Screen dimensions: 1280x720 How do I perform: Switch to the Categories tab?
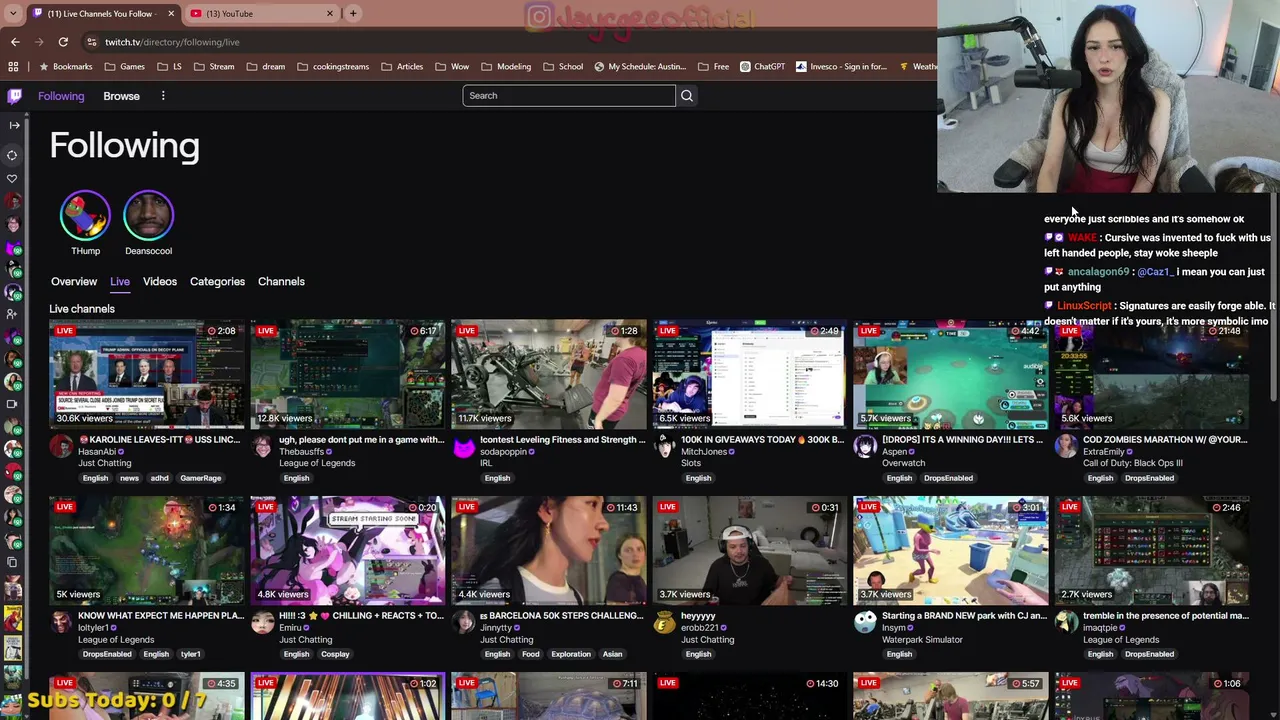tap(217, 282)
